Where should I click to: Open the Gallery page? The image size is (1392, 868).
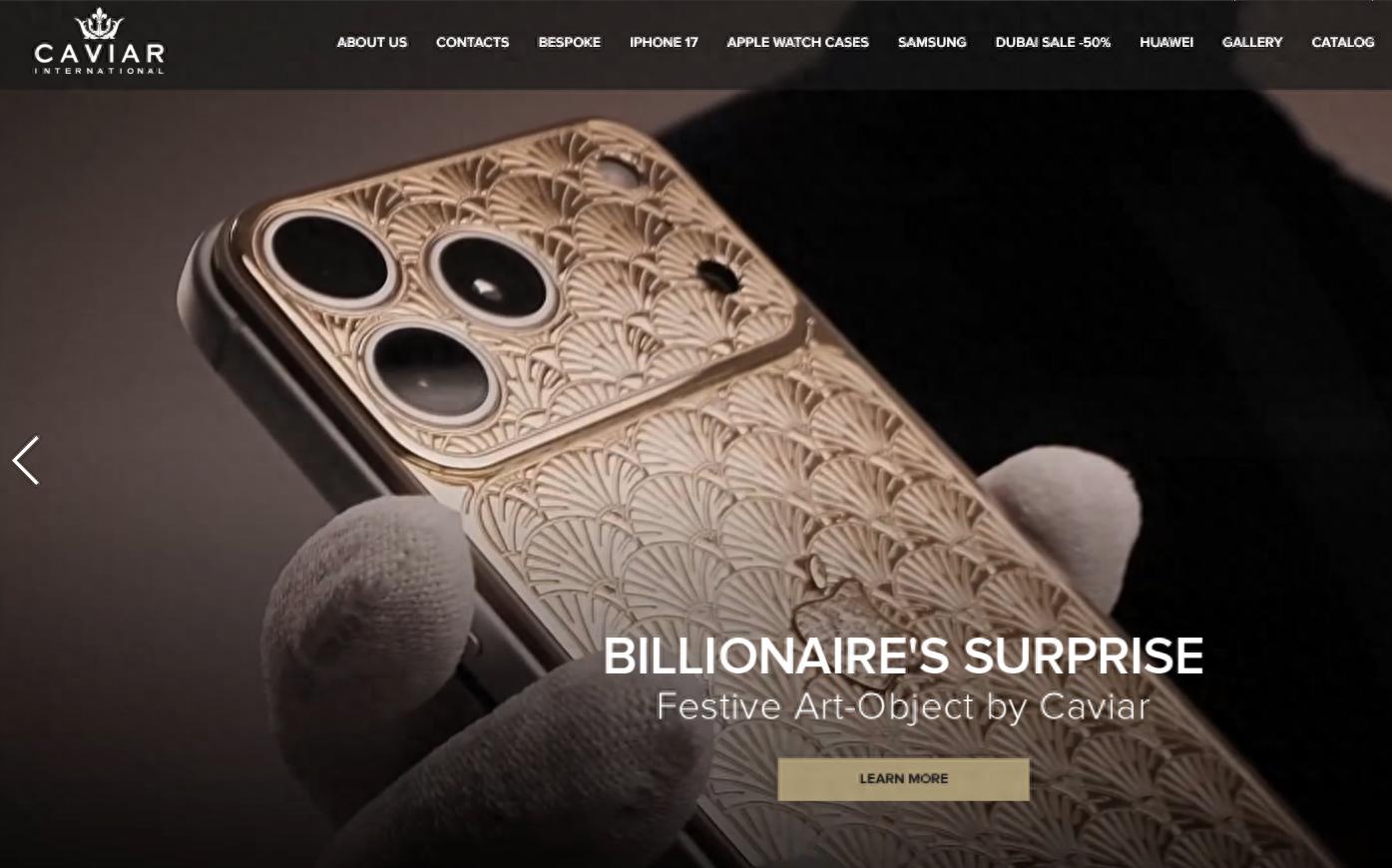tap(1252, 42)
